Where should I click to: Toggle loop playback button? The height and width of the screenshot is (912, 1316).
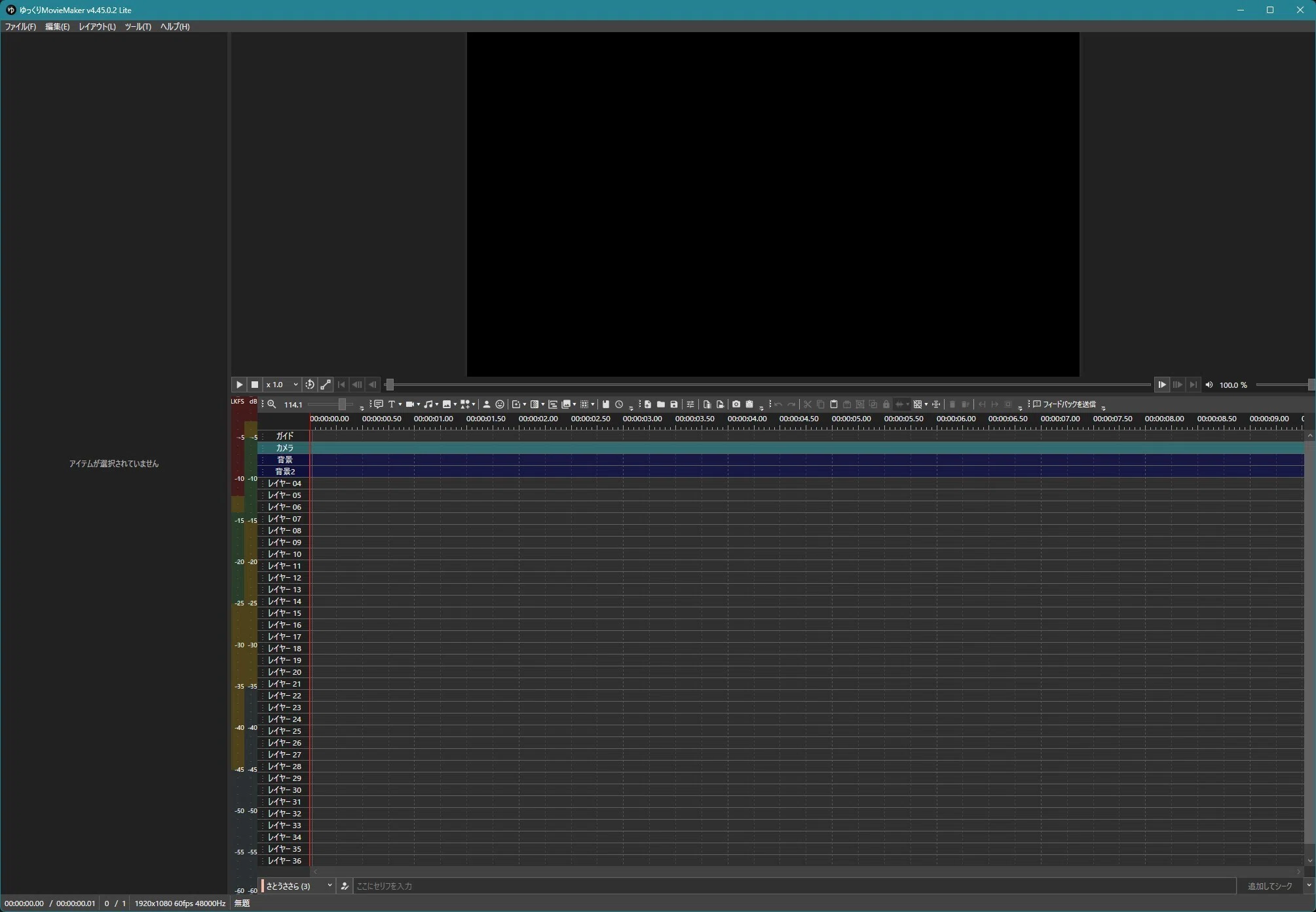coord(310,385)
